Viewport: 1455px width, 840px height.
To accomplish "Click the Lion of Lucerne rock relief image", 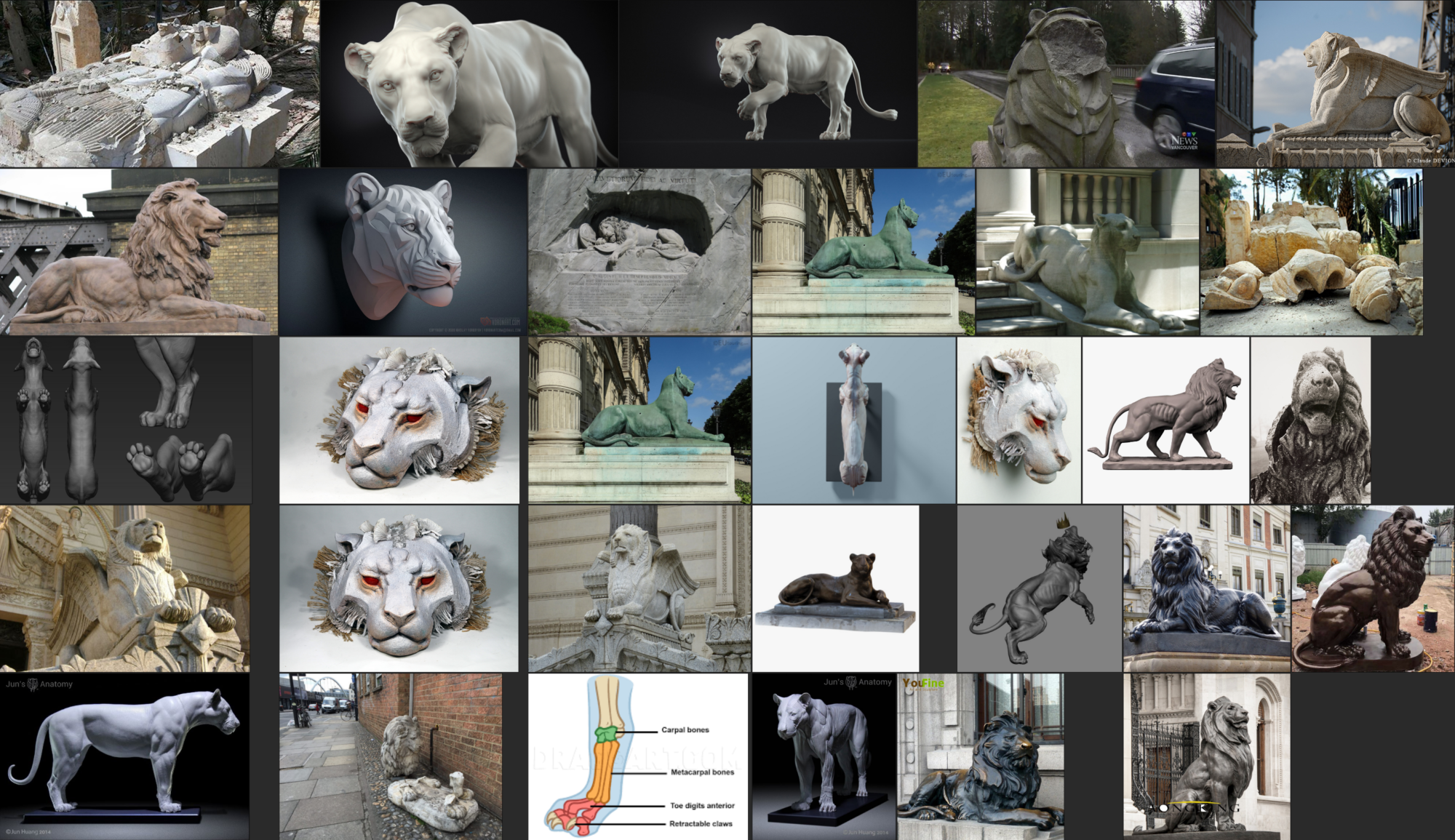I will [x=639, y=252].
